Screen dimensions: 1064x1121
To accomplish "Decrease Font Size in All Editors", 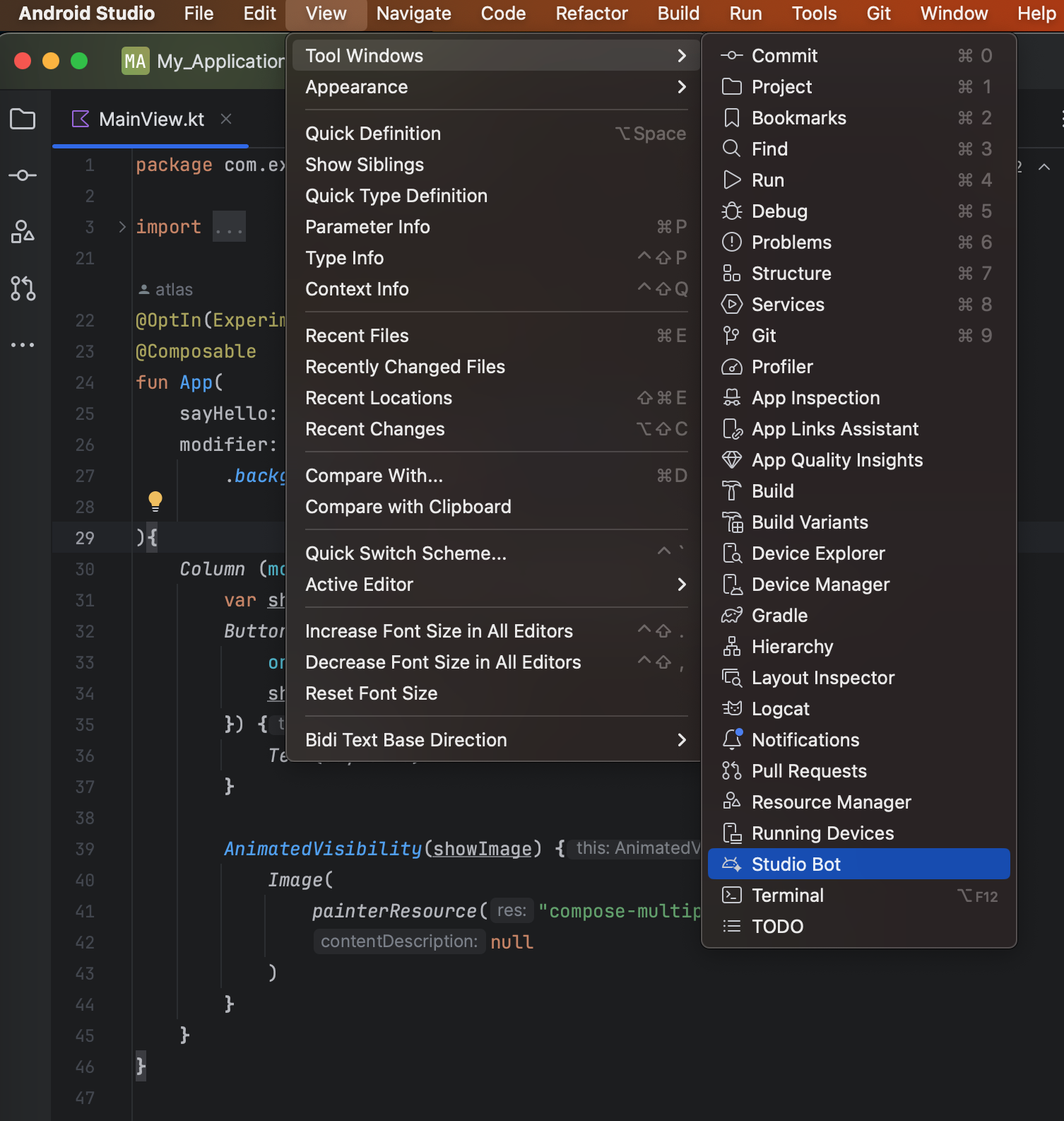I will click(x=496, y=662).
